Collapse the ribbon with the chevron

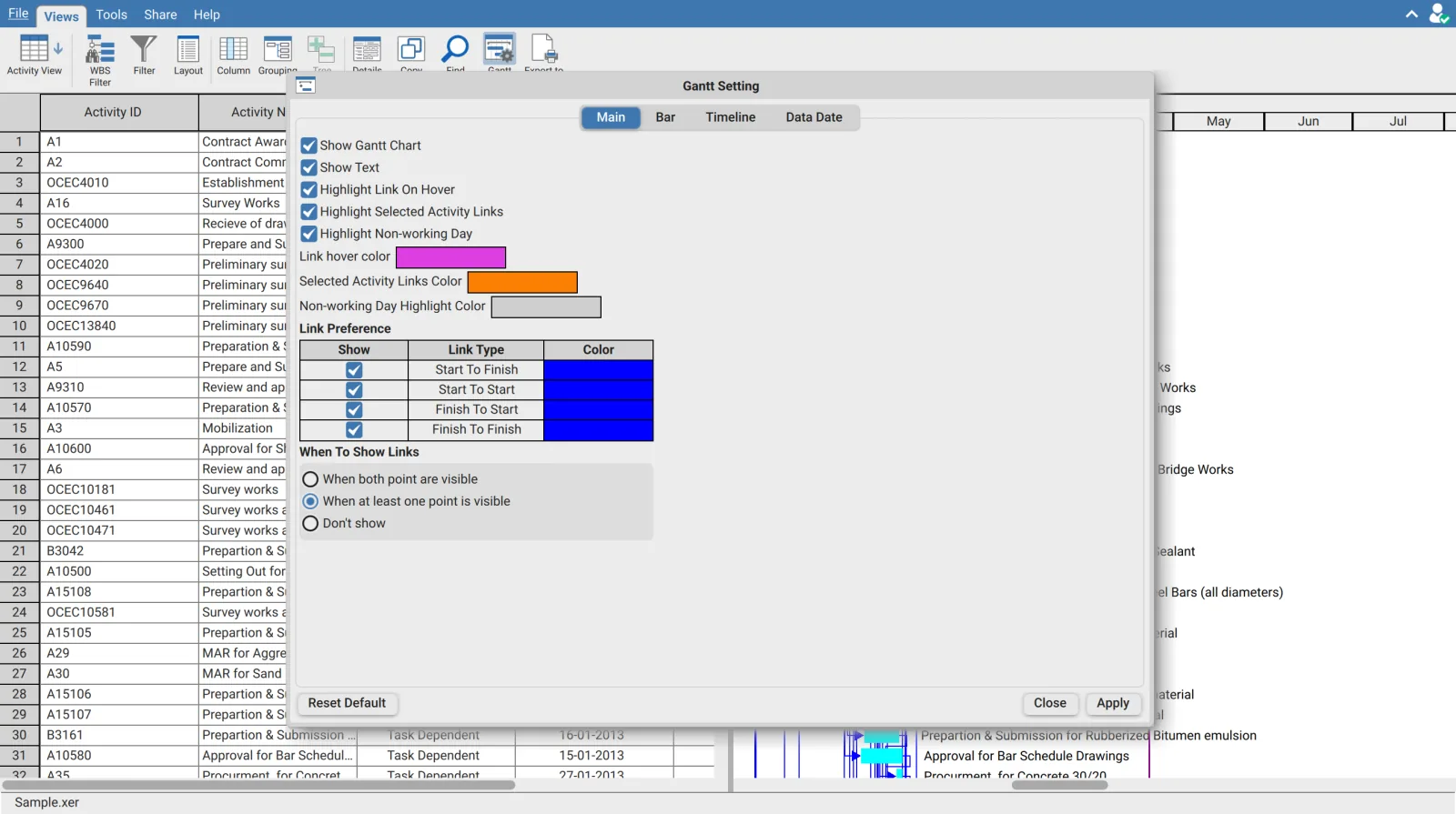pos(1411,14)
